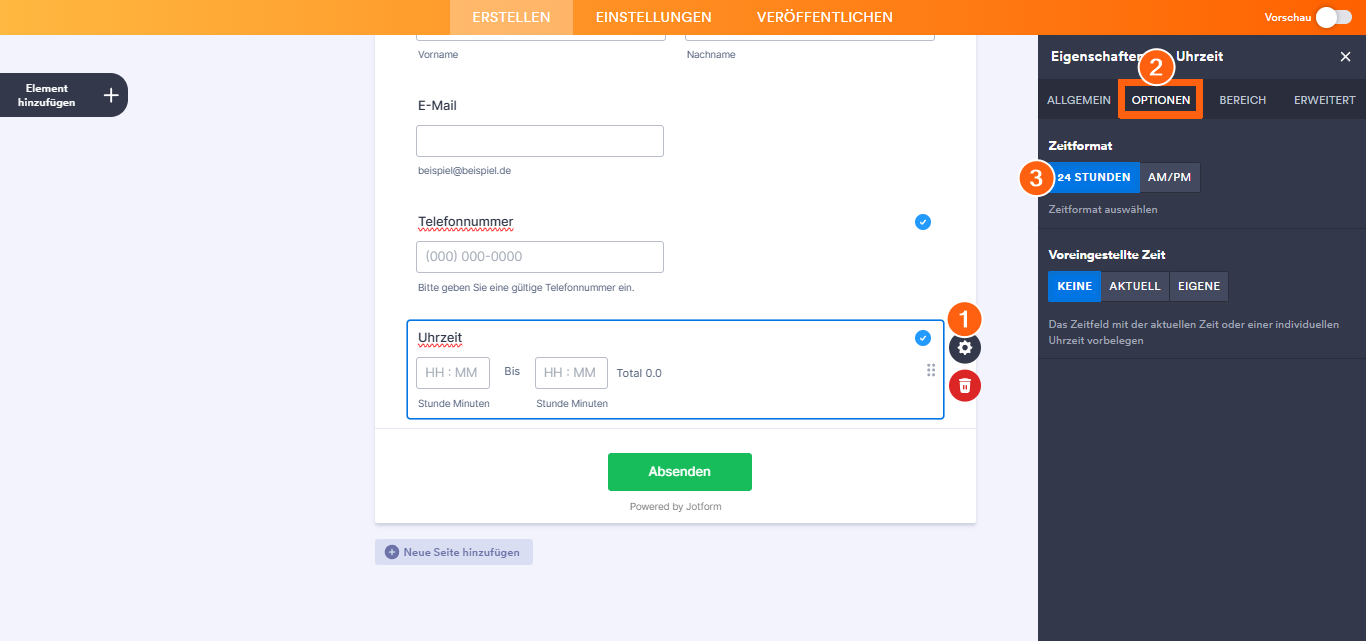Click the plus icon on Neue Seite hinzufügen
Screen dimensions: 1366x641
pyautogui.click(x=392, y=552)
